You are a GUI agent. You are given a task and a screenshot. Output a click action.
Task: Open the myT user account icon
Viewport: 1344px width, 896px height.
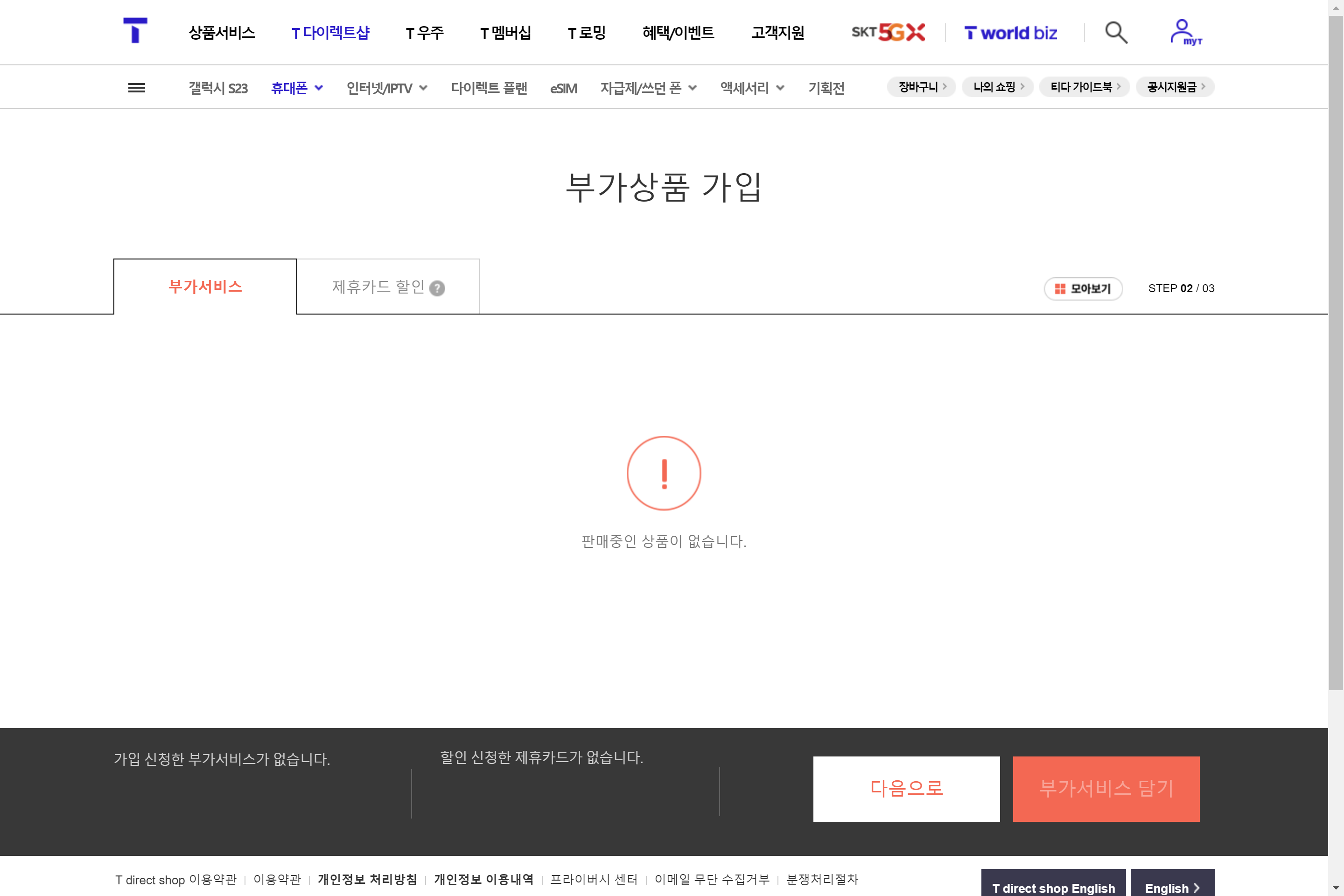click(1184, 32)
